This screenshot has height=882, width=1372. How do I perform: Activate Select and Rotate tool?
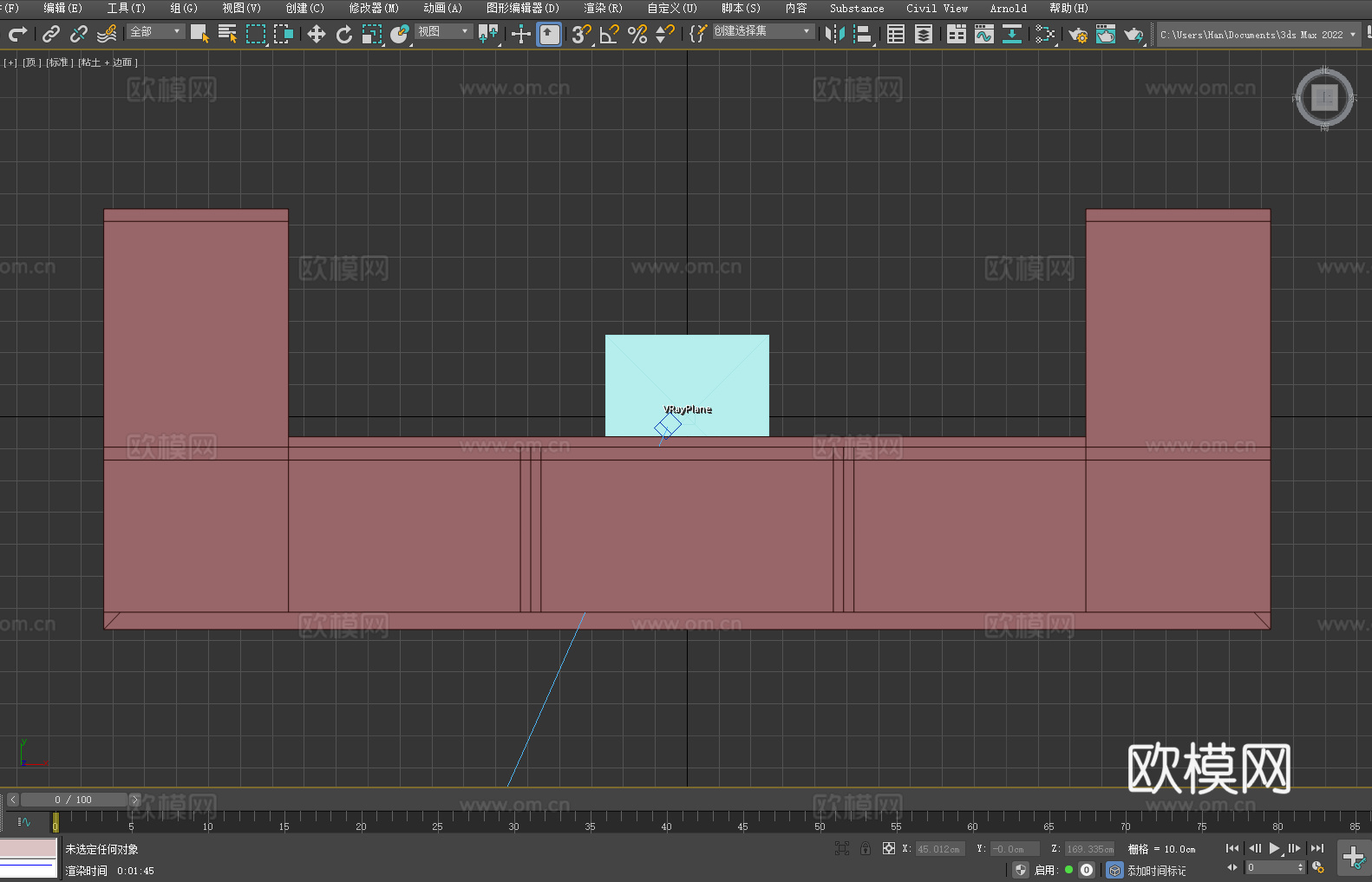tap(344, 34)
